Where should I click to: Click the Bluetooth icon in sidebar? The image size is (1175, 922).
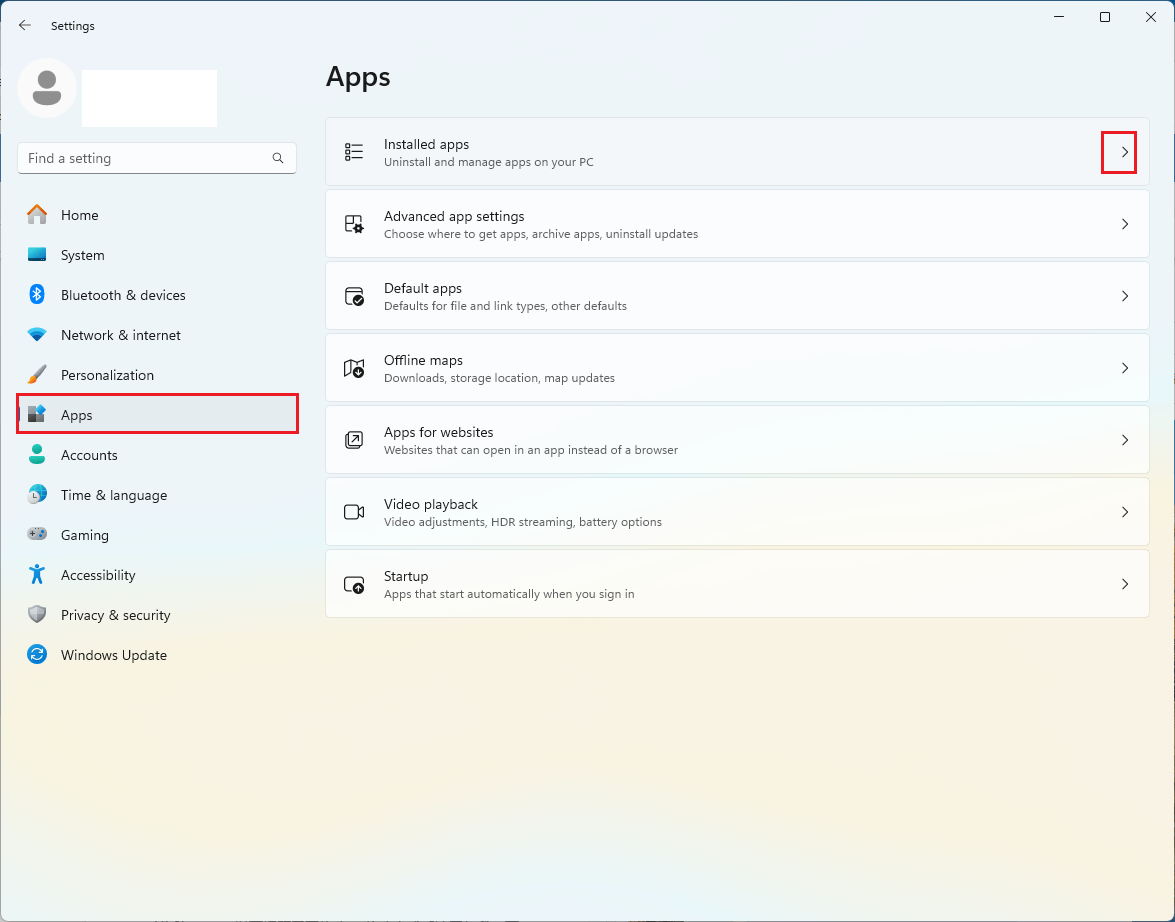[x=37, y=295]
